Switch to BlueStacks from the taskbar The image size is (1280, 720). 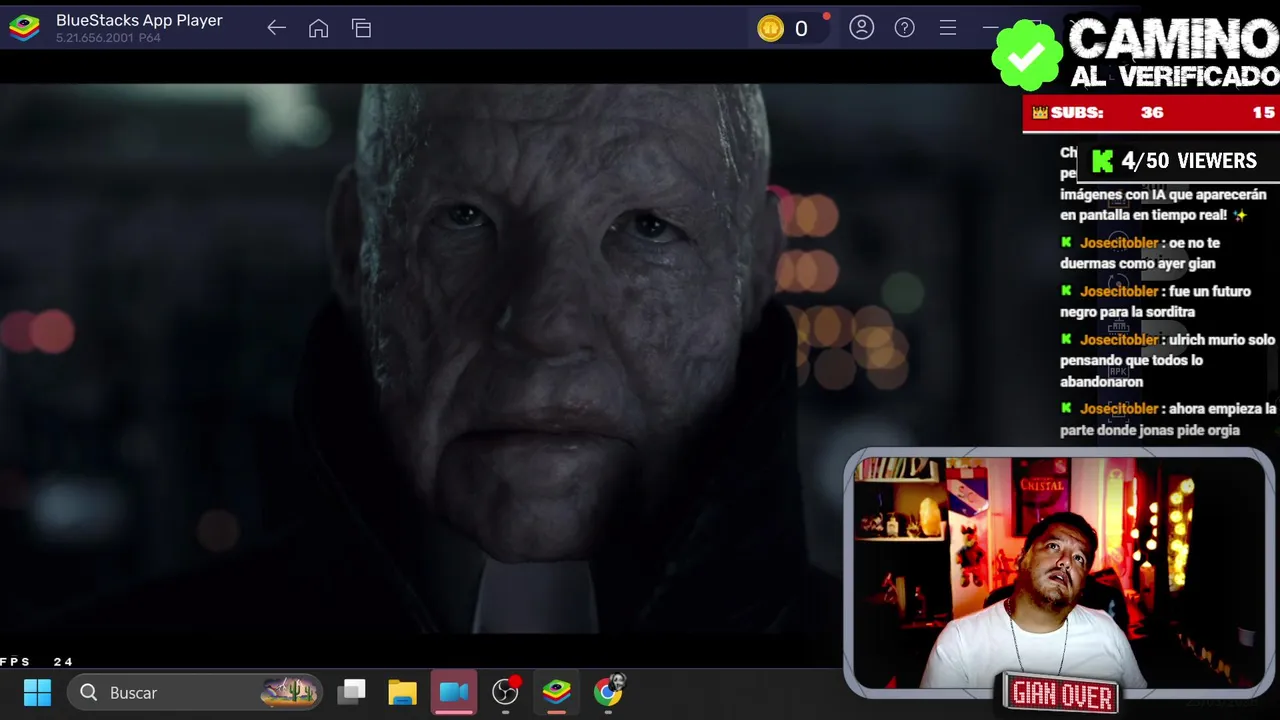(557, 691)
